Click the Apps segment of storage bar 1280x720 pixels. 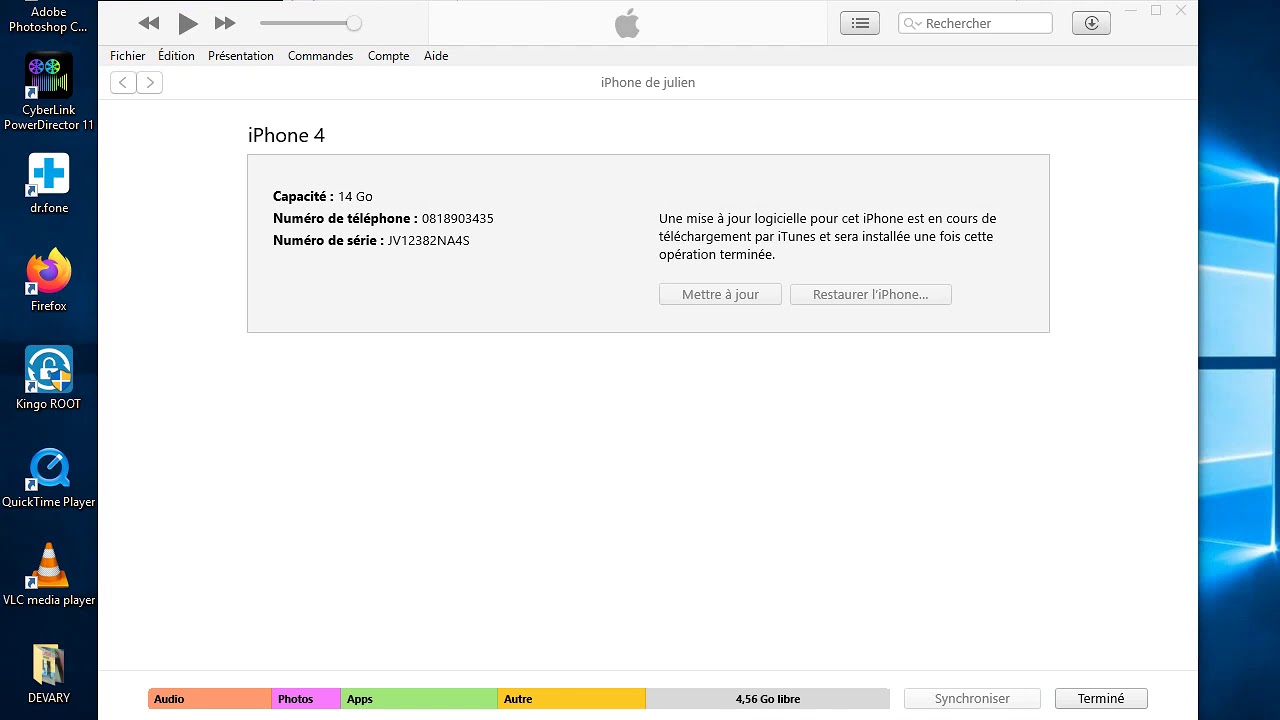pos(419,699)
